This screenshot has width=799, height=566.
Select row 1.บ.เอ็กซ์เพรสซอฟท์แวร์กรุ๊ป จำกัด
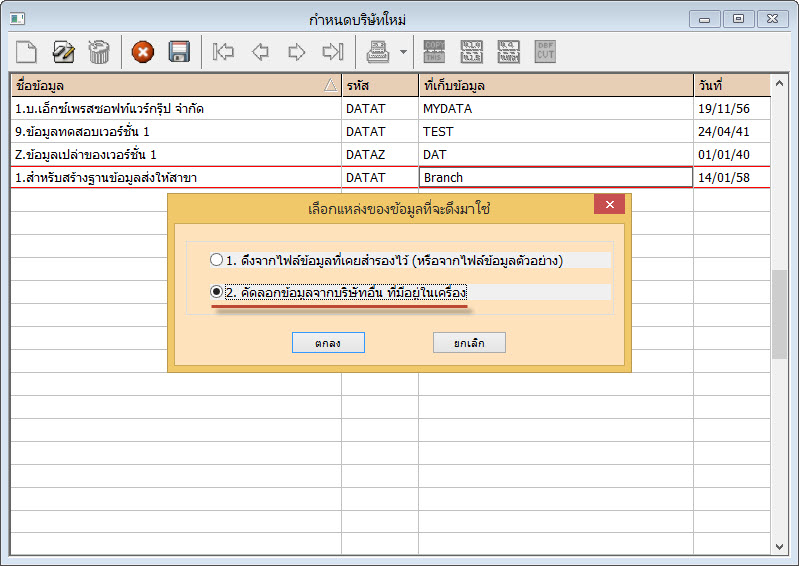pos(390,109)
